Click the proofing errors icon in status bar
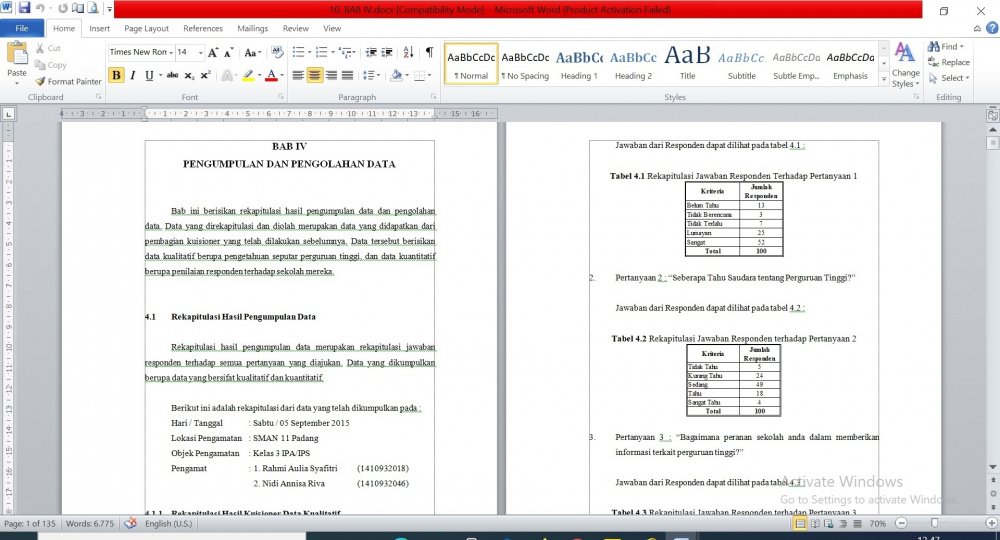The width and height of the screenshot is (1000, 540). pyautogui.click(x=130, y=523)
